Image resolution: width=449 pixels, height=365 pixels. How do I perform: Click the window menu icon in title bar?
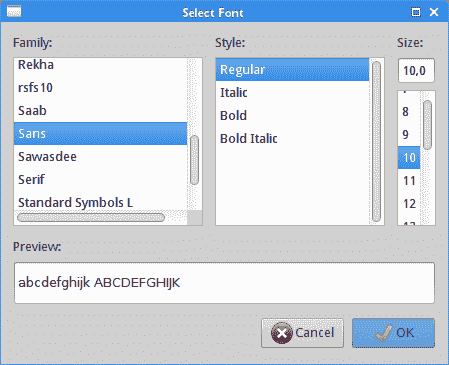click(x=14, y=12)
